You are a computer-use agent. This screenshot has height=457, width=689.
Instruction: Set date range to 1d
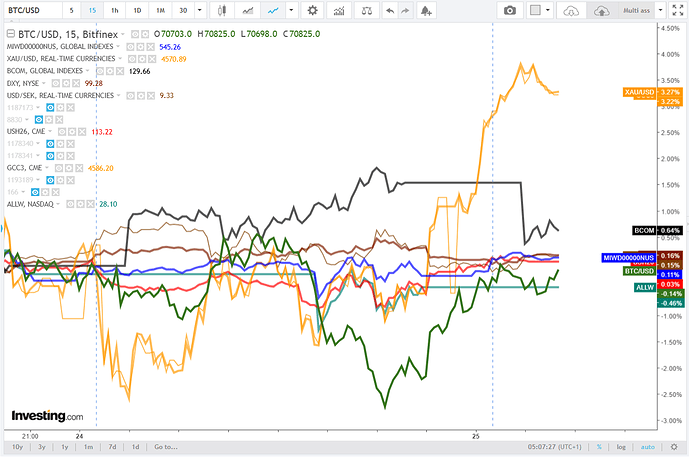135,447
